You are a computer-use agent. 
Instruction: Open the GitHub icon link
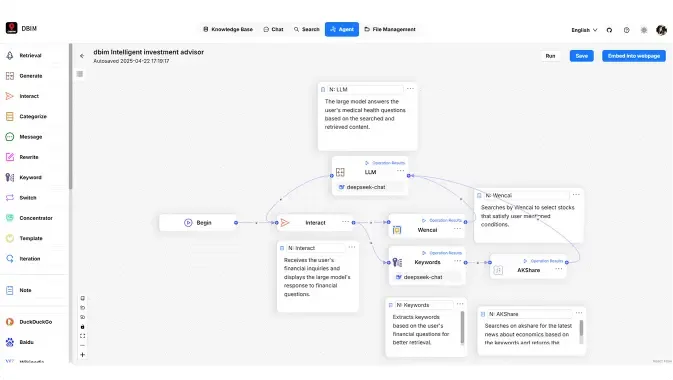609,30
